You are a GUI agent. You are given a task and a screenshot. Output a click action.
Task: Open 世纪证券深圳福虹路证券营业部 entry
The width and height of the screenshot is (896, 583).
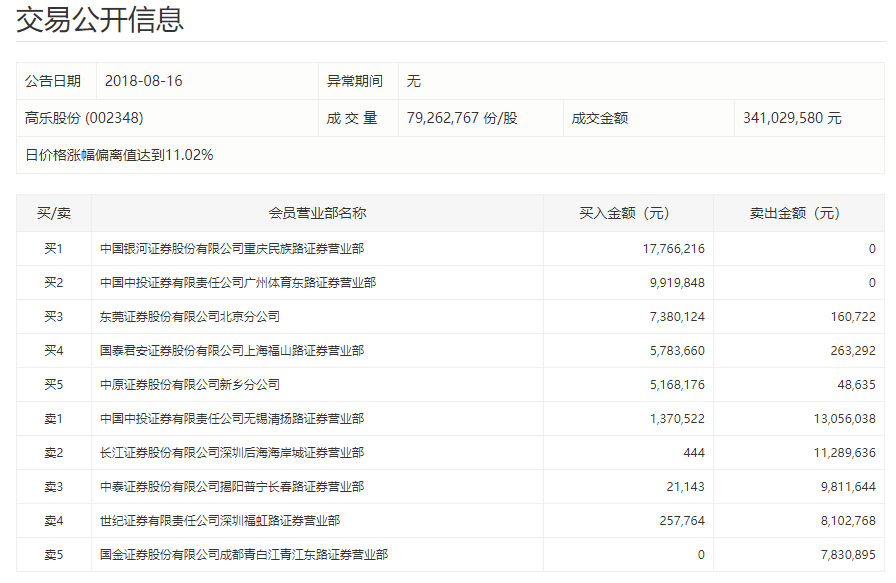tap(220, 521)
